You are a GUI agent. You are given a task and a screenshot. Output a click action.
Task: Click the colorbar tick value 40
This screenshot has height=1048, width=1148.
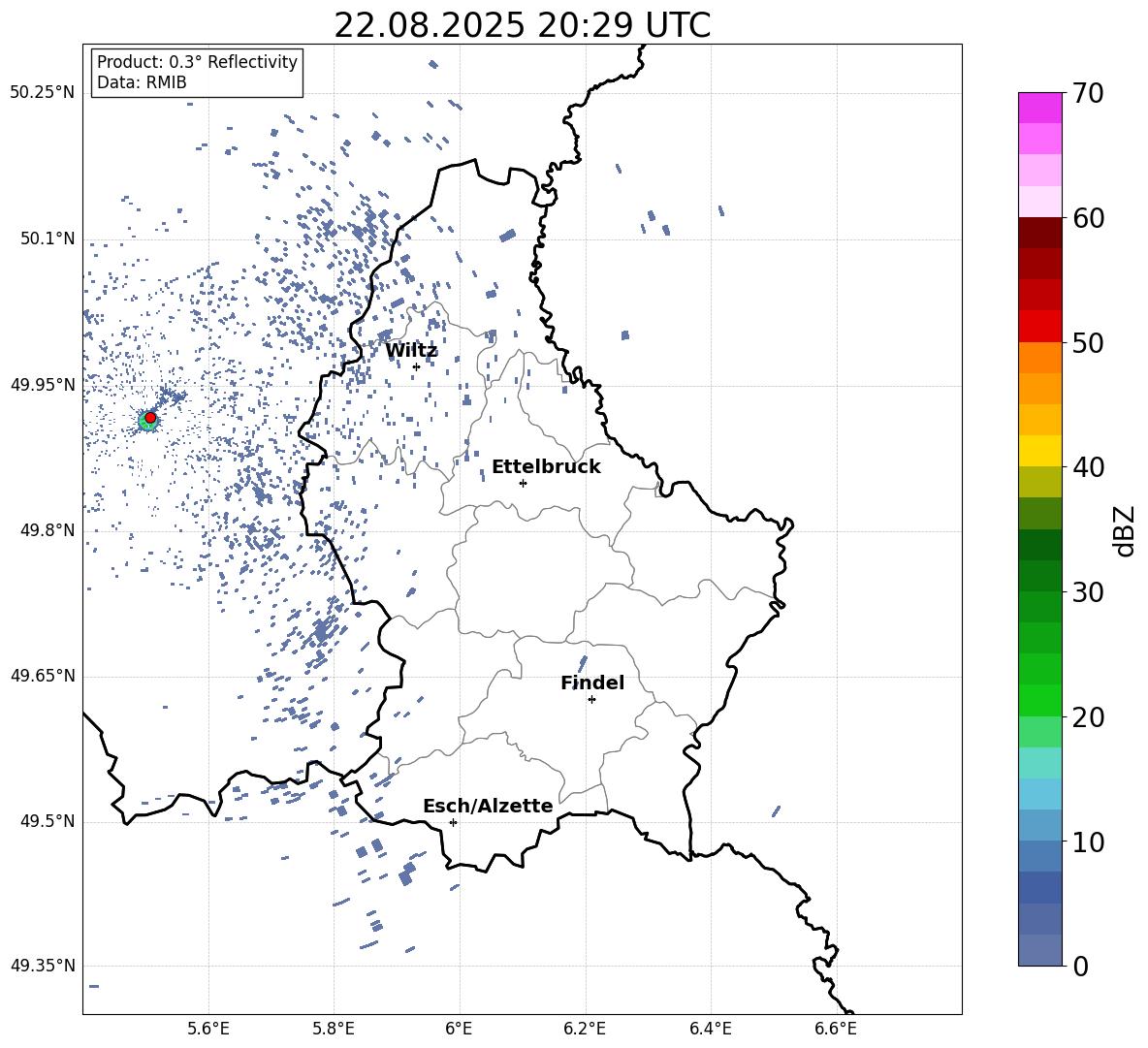point(1089,467)
